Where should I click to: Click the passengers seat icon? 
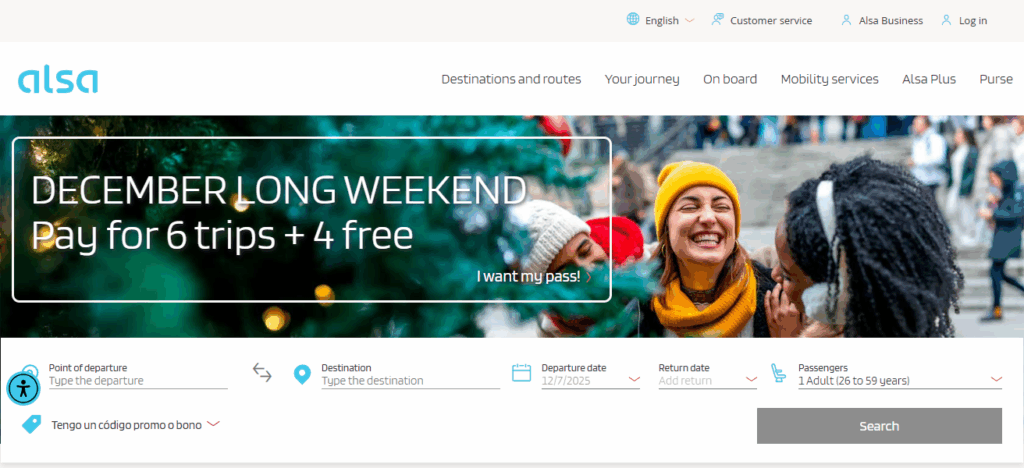pos(778,373)
